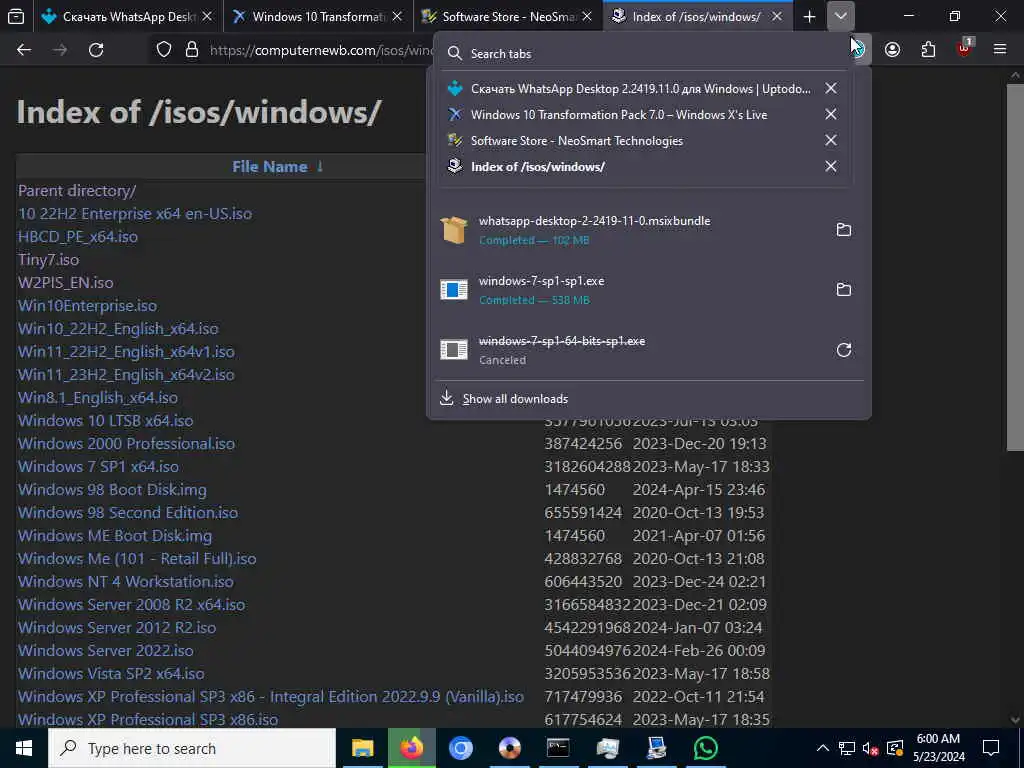Screen dimensions: 1024x768
Task: Open Win10Enterprise.iso link
Action: click(x=88, y=306)
